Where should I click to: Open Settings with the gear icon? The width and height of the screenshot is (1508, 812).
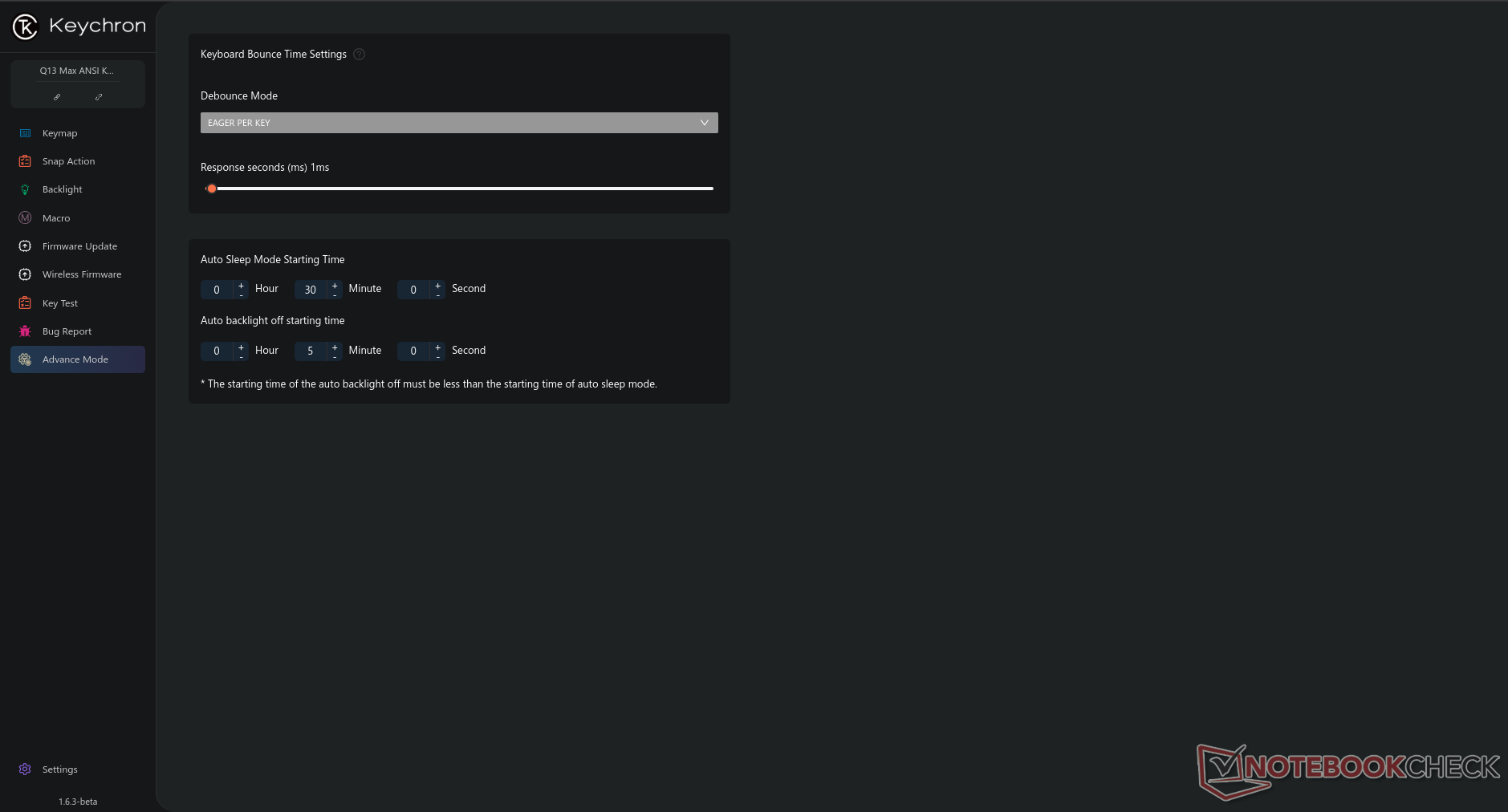point(25,769)
